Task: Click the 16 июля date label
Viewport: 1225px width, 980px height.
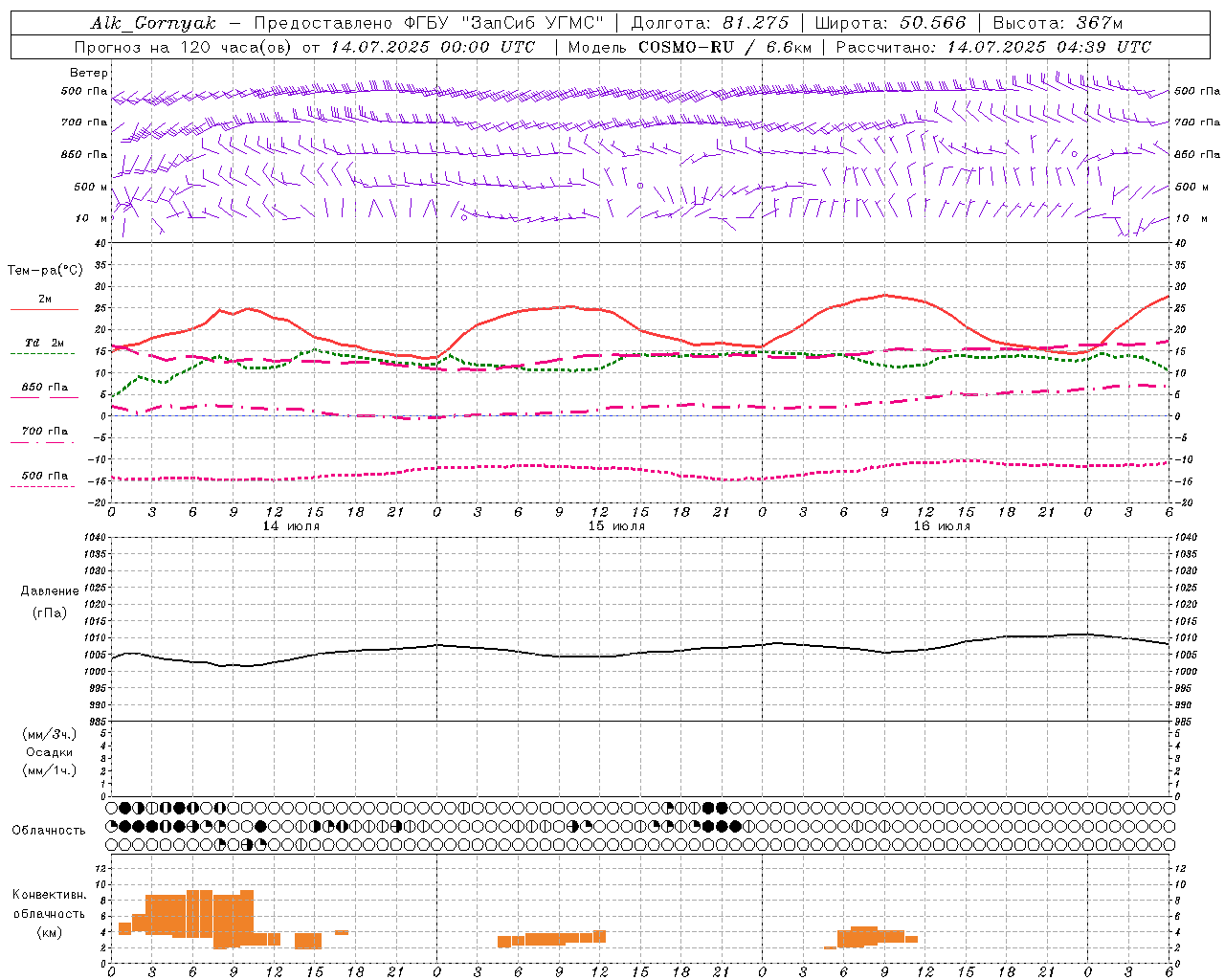Action: point(942,526)
